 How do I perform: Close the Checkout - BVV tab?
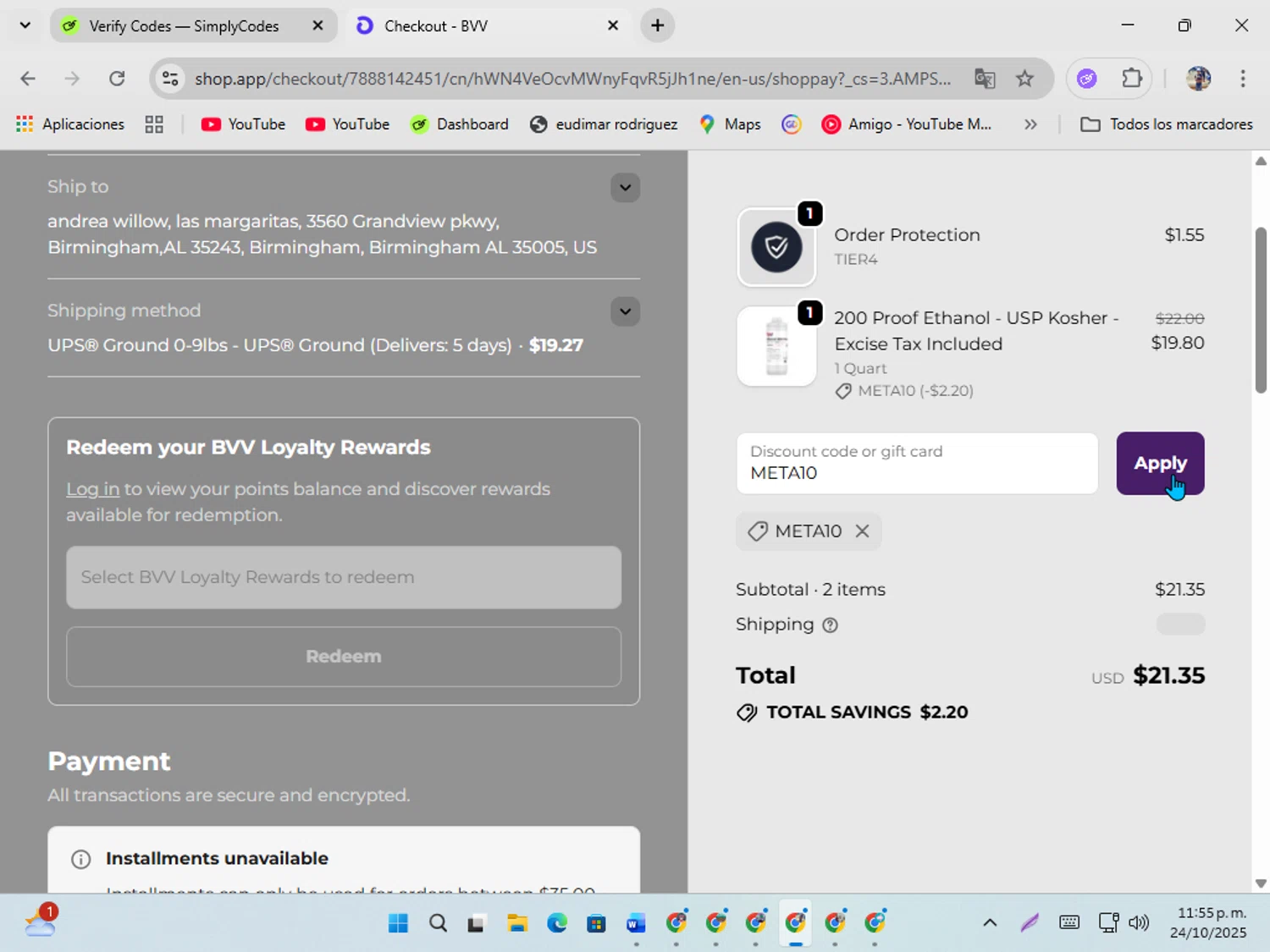[613, 25]
